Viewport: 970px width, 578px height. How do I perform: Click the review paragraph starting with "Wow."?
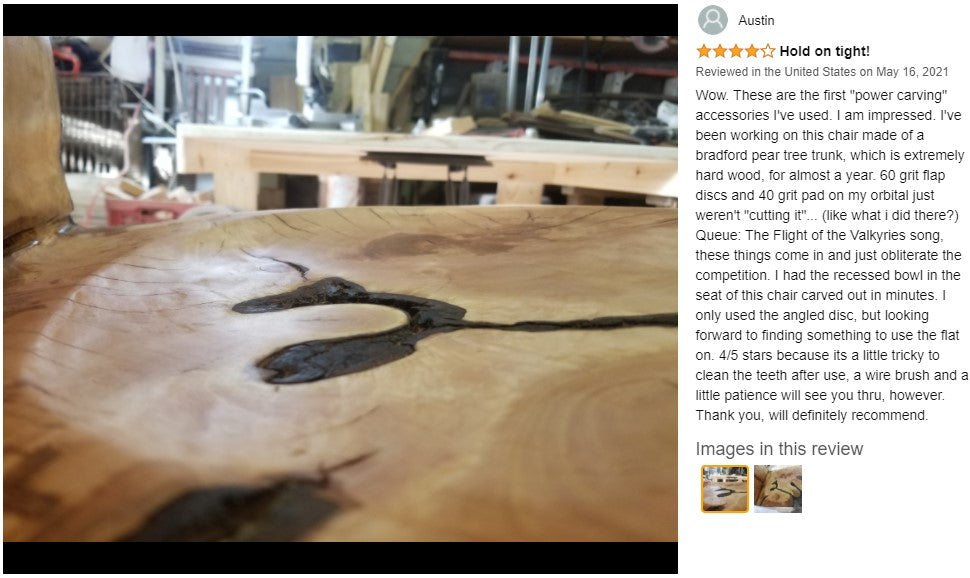pos(831,255)
